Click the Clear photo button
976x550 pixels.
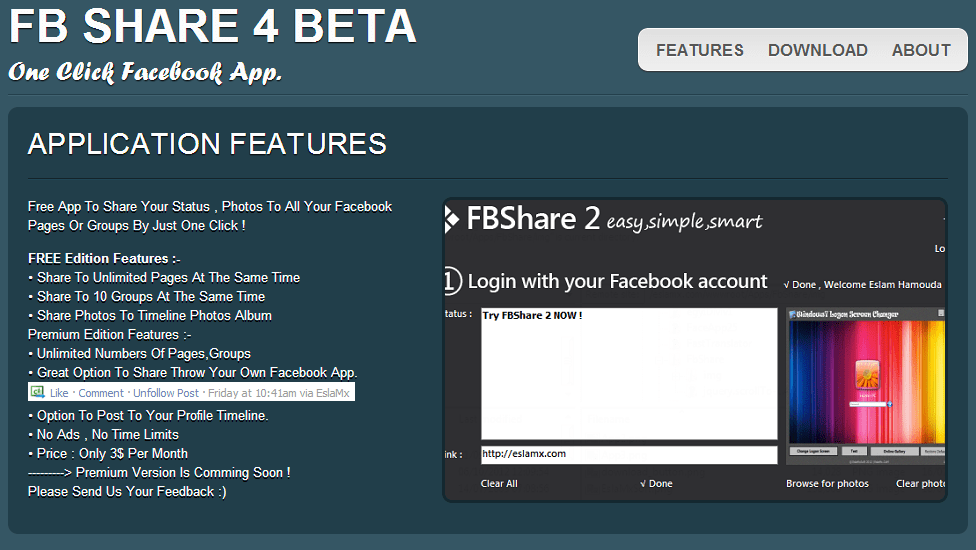tap(921, 483)
